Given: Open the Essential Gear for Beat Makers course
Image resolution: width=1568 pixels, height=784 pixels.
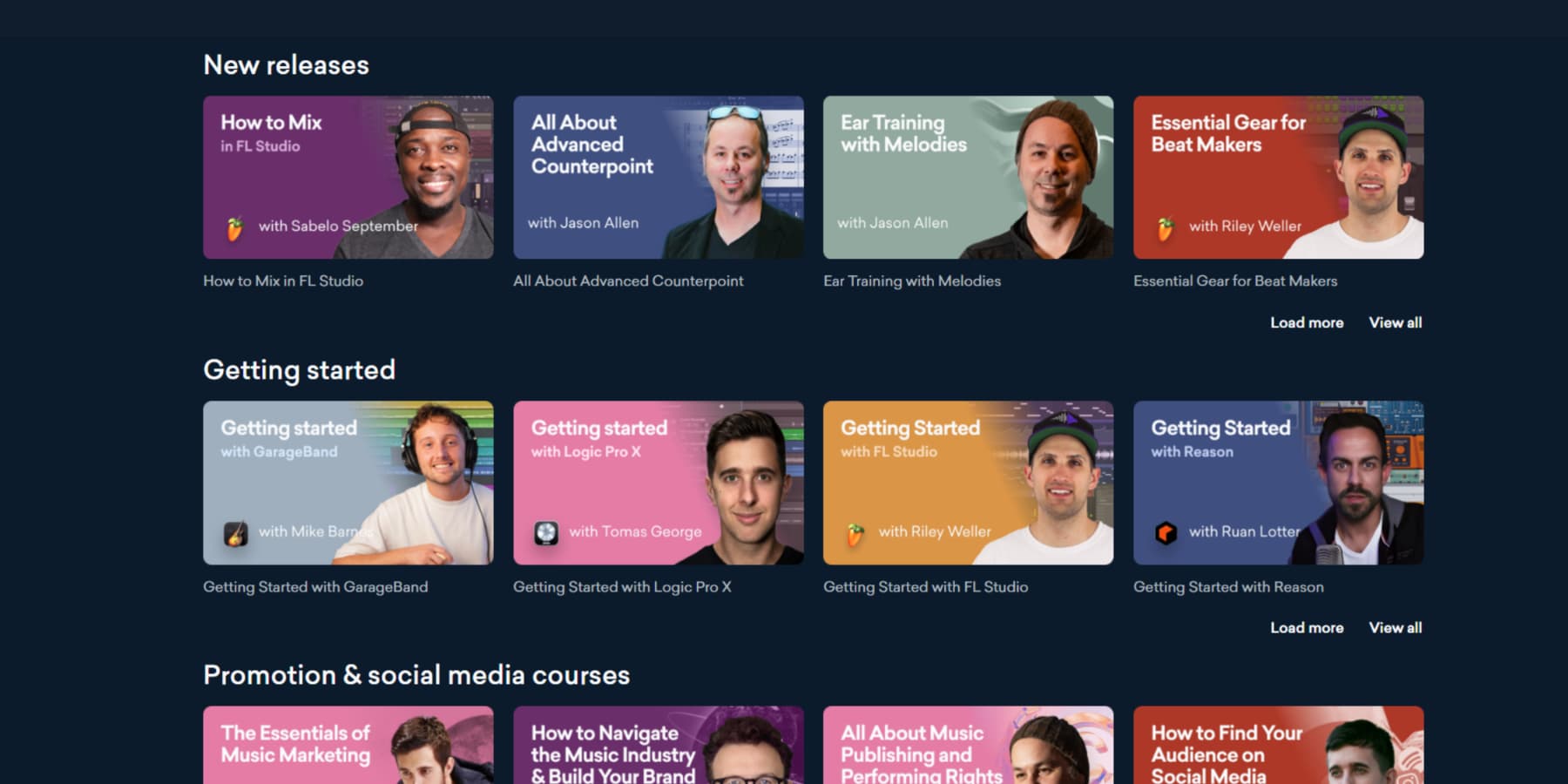Looking at the screenshot, I should (x=1278, y=177).
